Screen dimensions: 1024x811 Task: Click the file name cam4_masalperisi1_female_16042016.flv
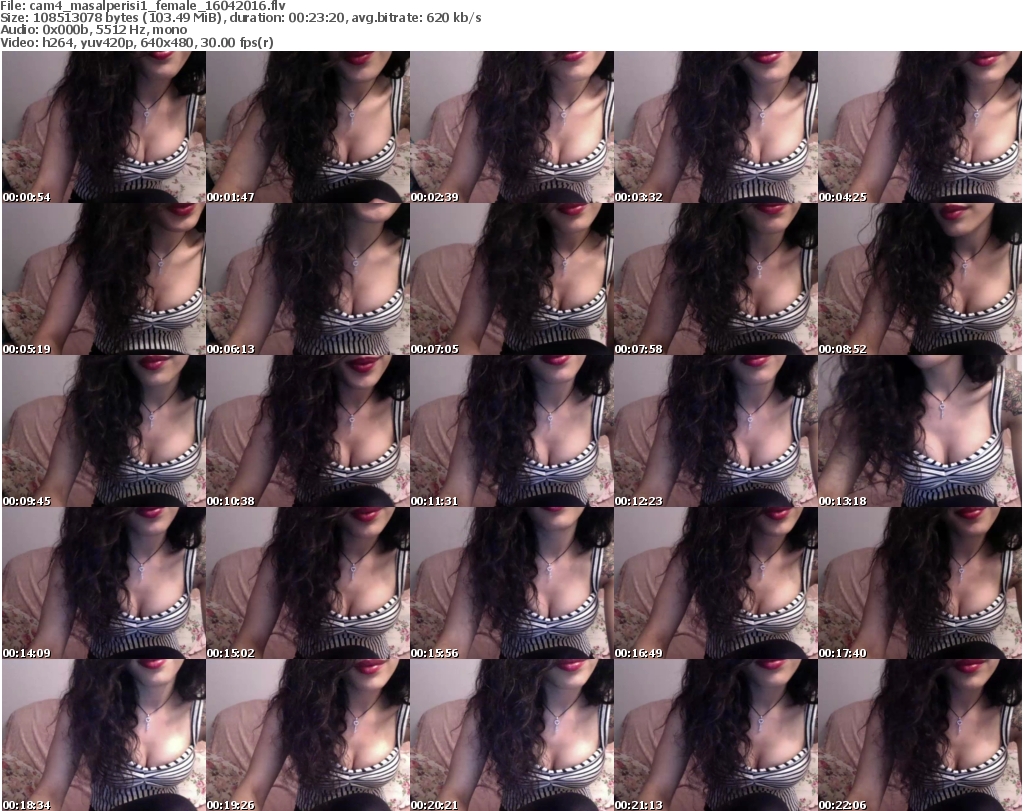point(157,6)
